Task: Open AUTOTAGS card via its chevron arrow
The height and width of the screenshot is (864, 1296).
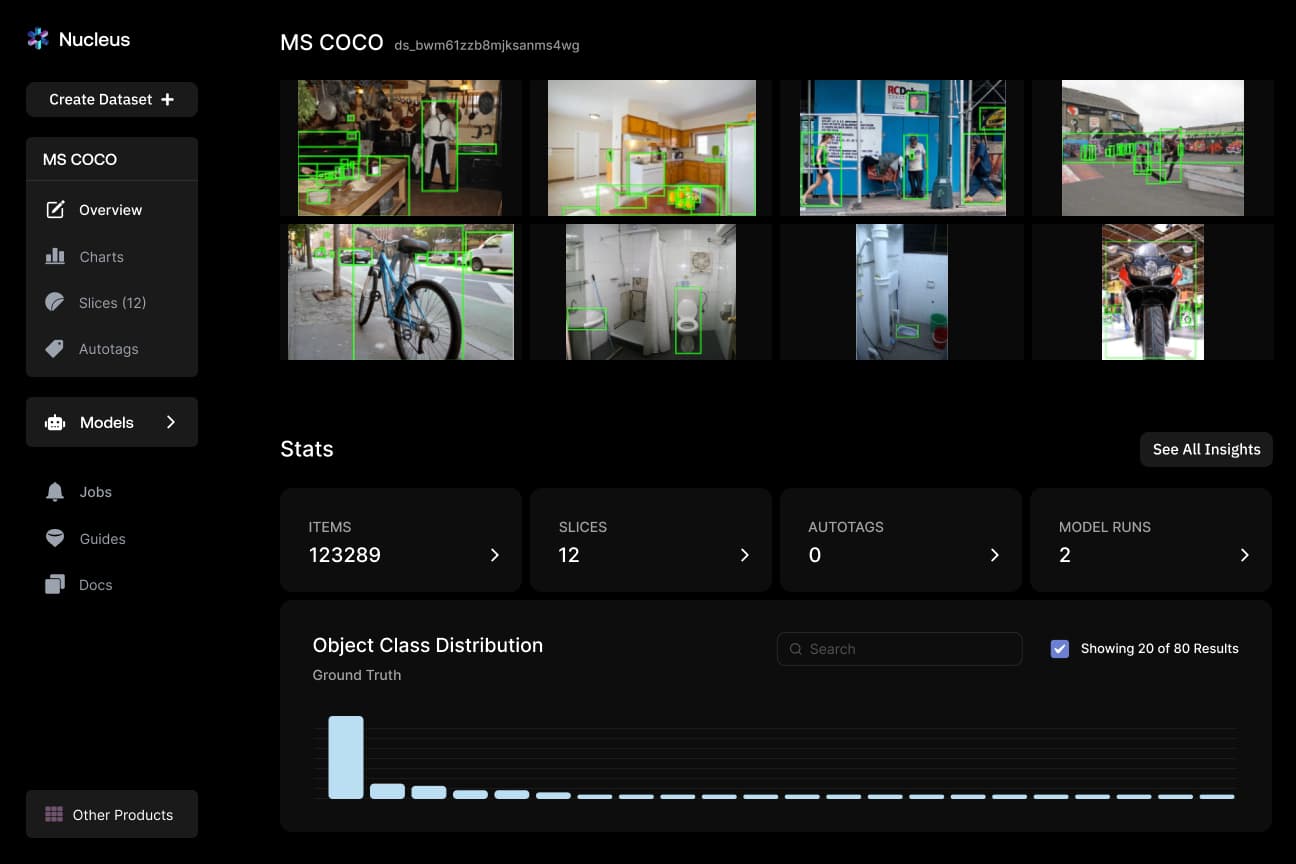Action: 994,555
